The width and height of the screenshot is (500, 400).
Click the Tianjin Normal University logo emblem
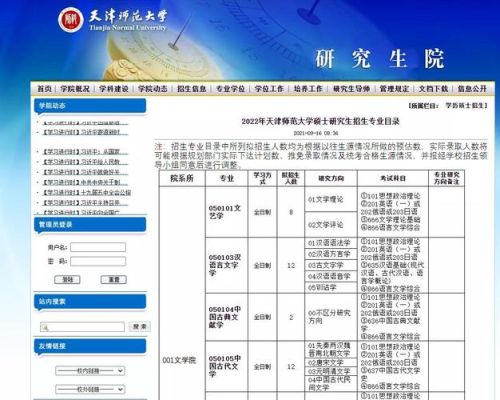tap(70, 20)
